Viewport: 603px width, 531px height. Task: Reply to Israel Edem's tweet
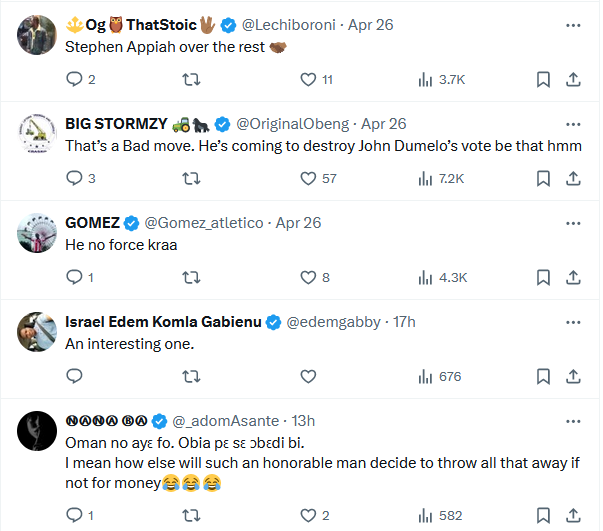(x=74, y=376)
